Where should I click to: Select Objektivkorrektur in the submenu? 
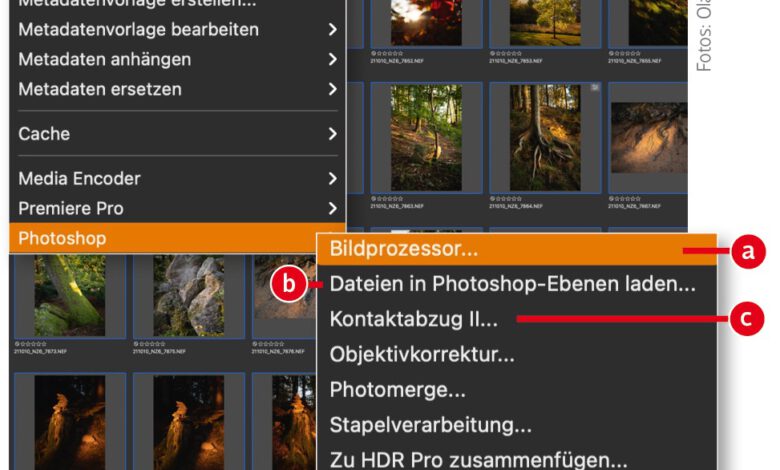point(516,354)
